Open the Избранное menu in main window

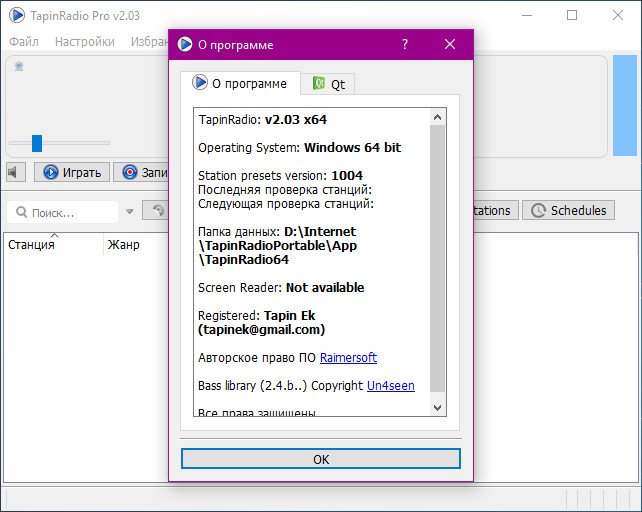(x=149, y=41)
